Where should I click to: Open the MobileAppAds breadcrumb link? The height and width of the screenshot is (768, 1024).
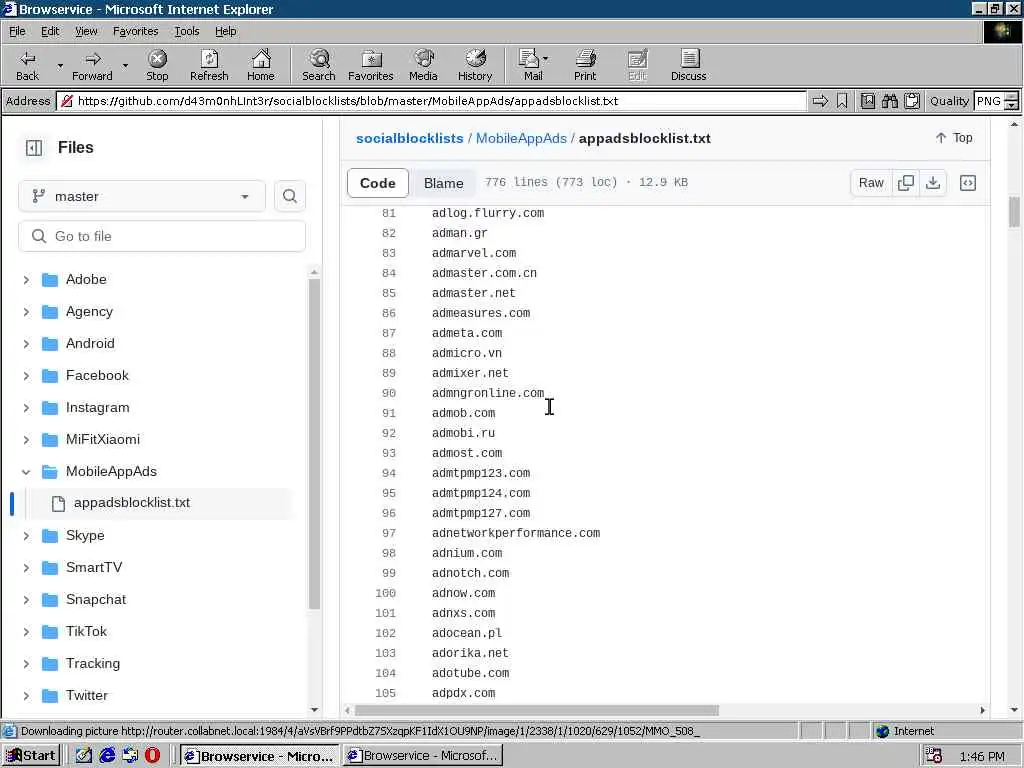521,138
